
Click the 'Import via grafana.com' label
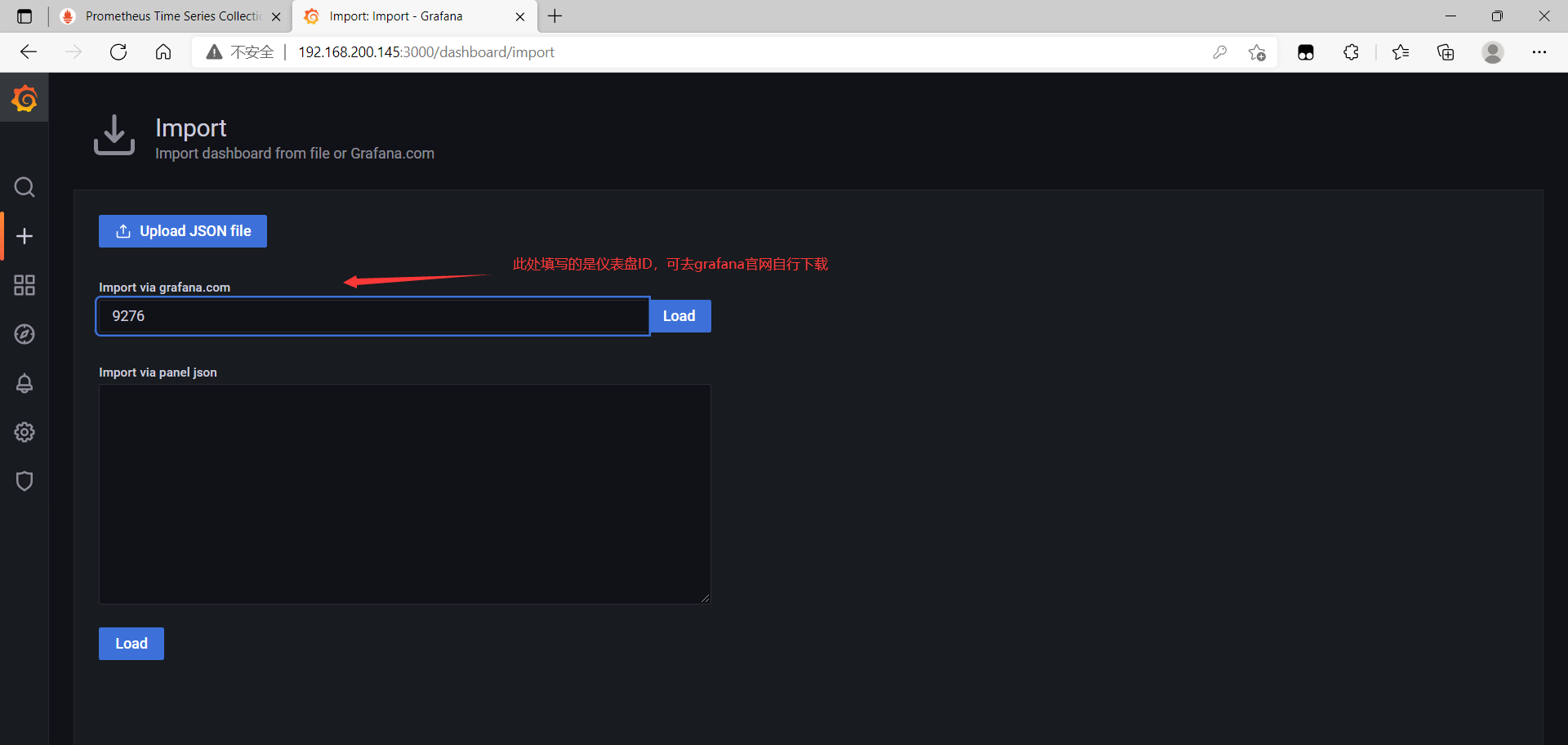coord(164,288)
